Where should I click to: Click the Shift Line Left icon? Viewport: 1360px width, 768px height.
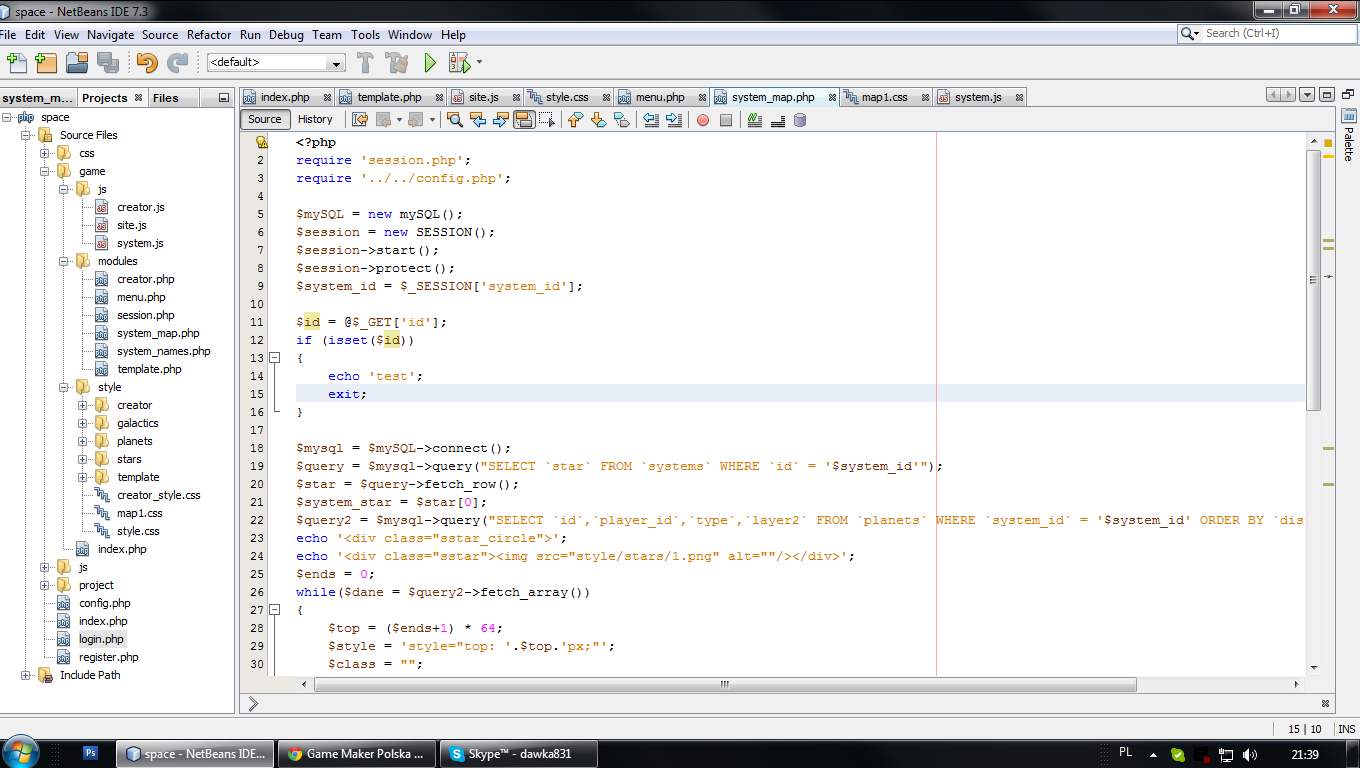pos(651,120)
